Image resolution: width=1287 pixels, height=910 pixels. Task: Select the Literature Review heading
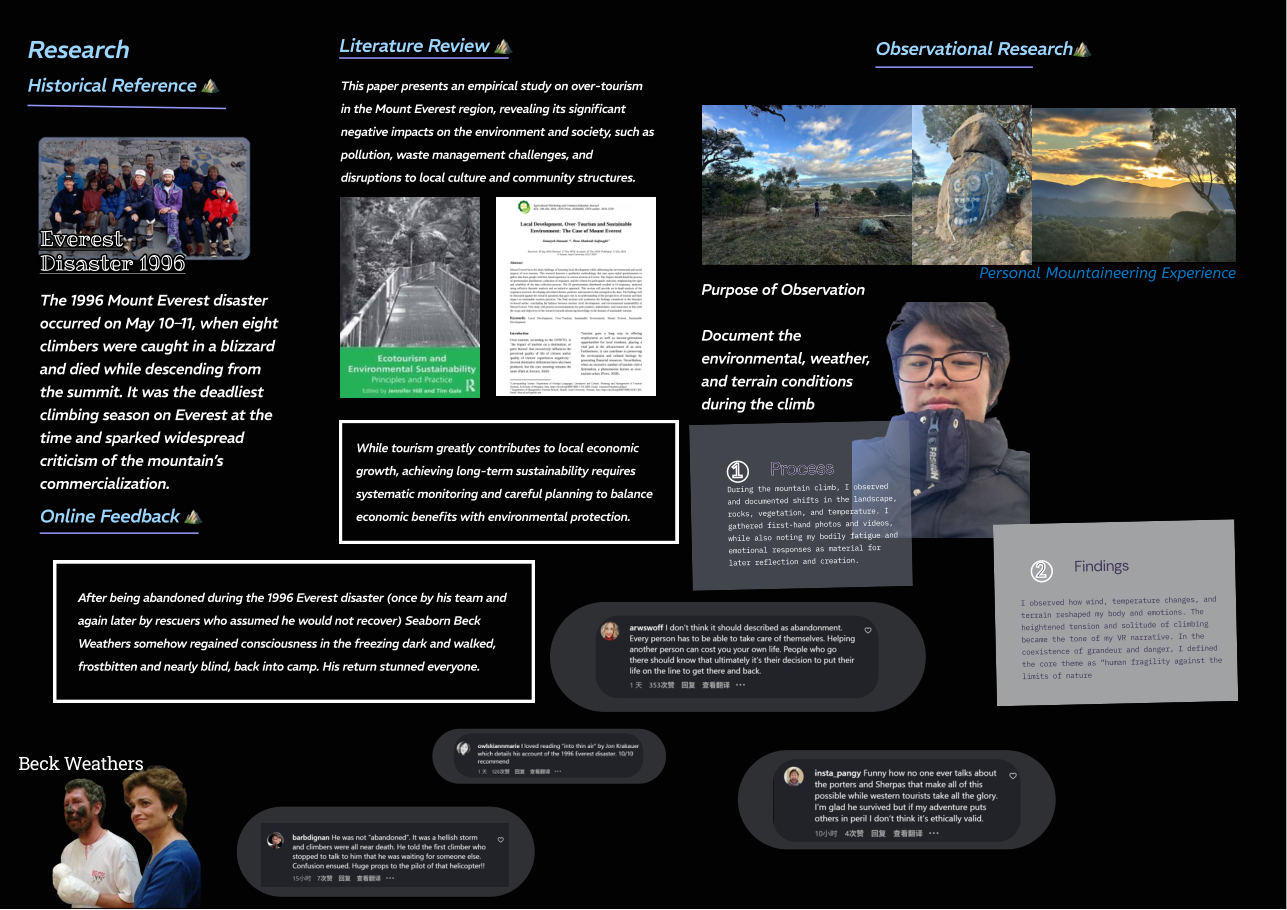(x=414, y=46)
